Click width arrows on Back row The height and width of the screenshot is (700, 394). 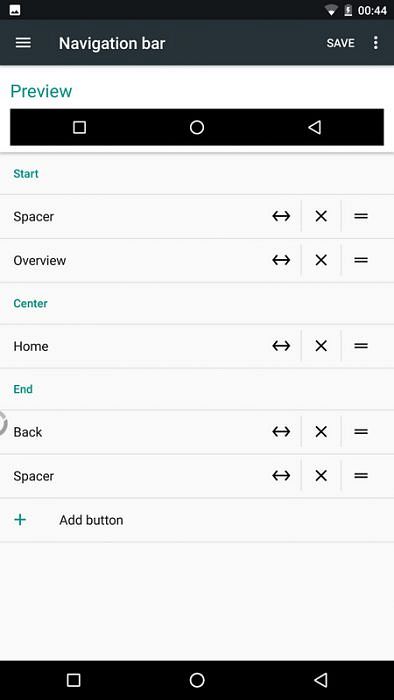[281, 432]
